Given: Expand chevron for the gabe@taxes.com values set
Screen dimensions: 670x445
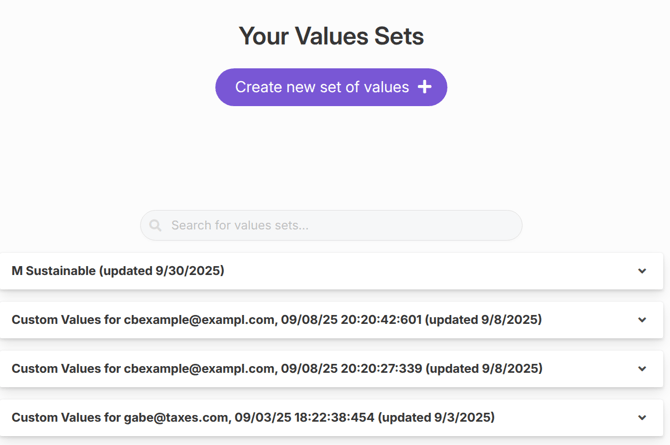Looking at the screenshot, I should pos(642,418).
